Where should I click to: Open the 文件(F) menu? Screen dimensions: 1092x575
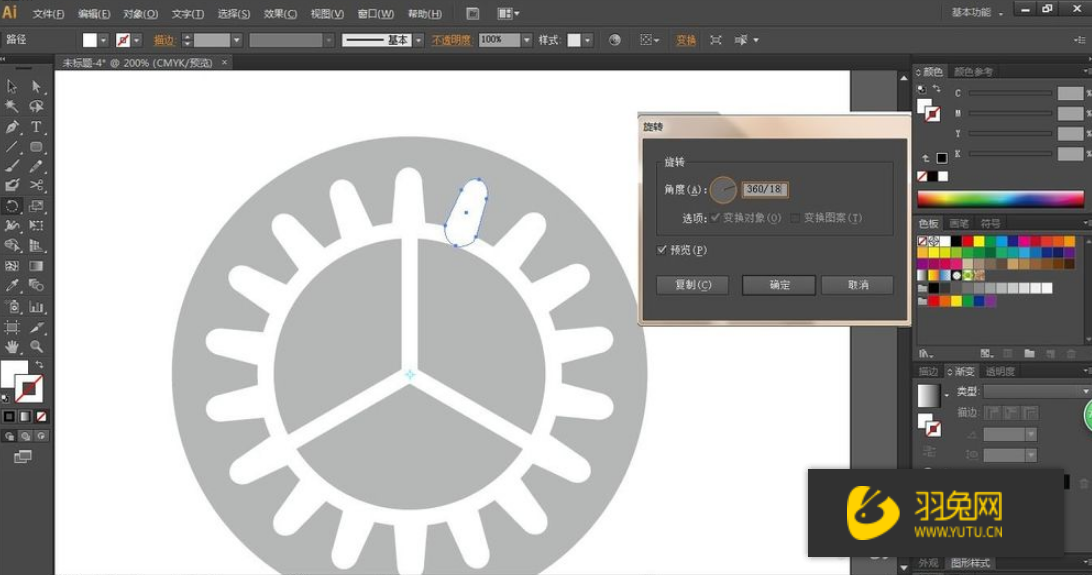pyautogui.click(x=48, y=14)
